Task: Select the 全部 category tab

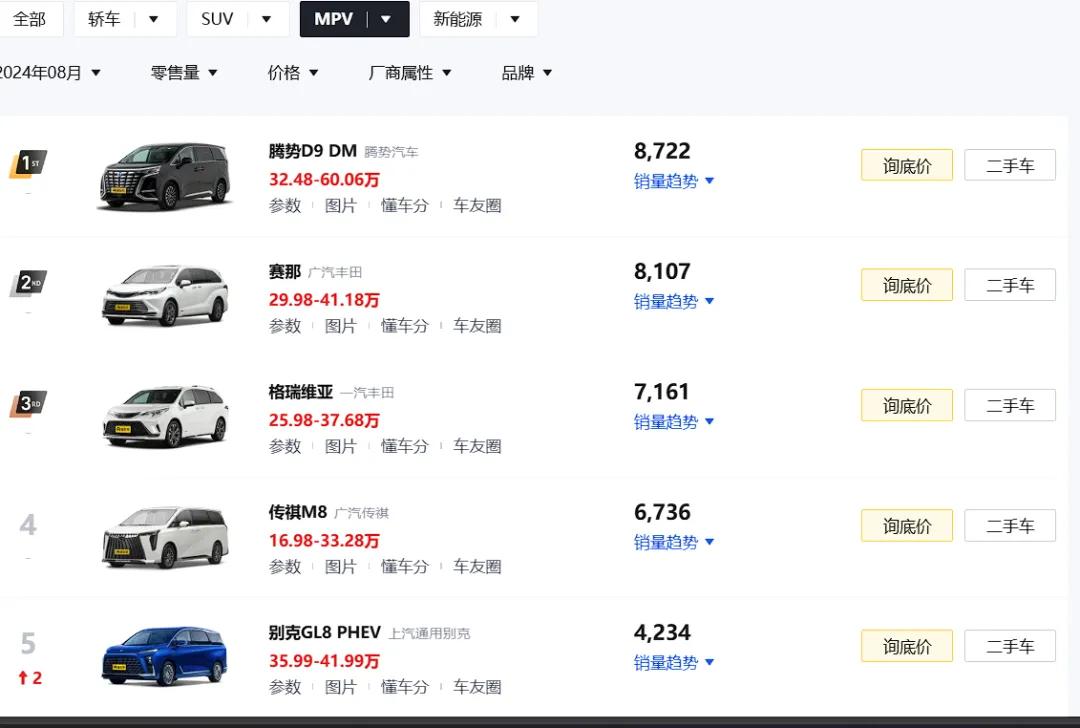Action: click(x=30, y=19)
